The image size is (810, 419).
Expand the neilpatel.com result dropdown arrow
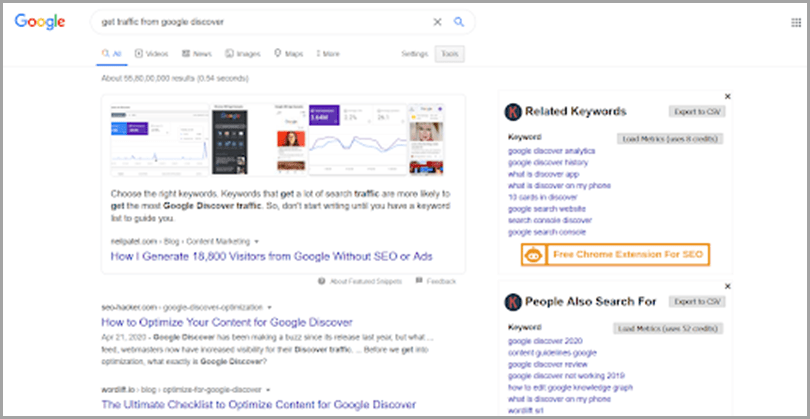(x=257, y=241)
